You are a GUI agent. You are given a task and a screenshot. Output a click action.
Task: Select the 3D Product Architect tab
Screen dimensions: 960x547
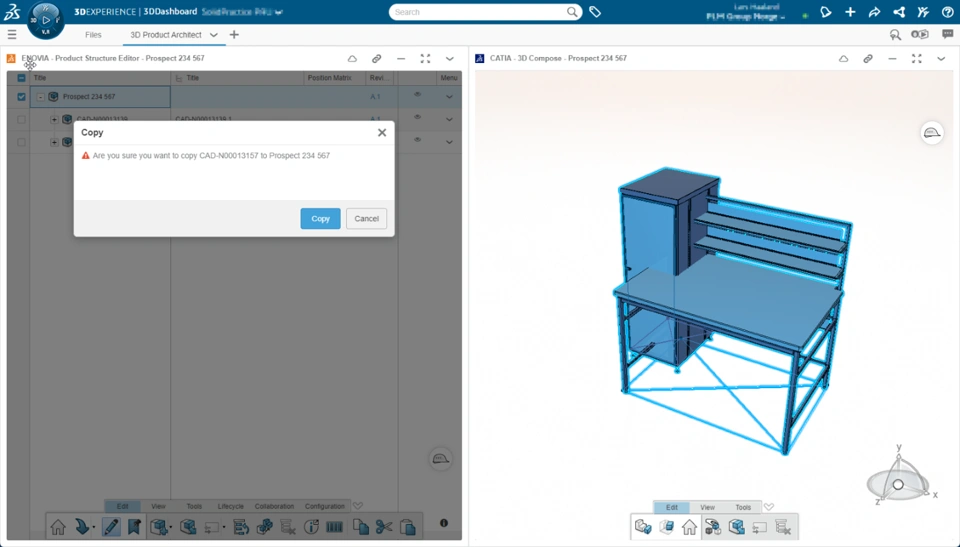coord(165,35)
